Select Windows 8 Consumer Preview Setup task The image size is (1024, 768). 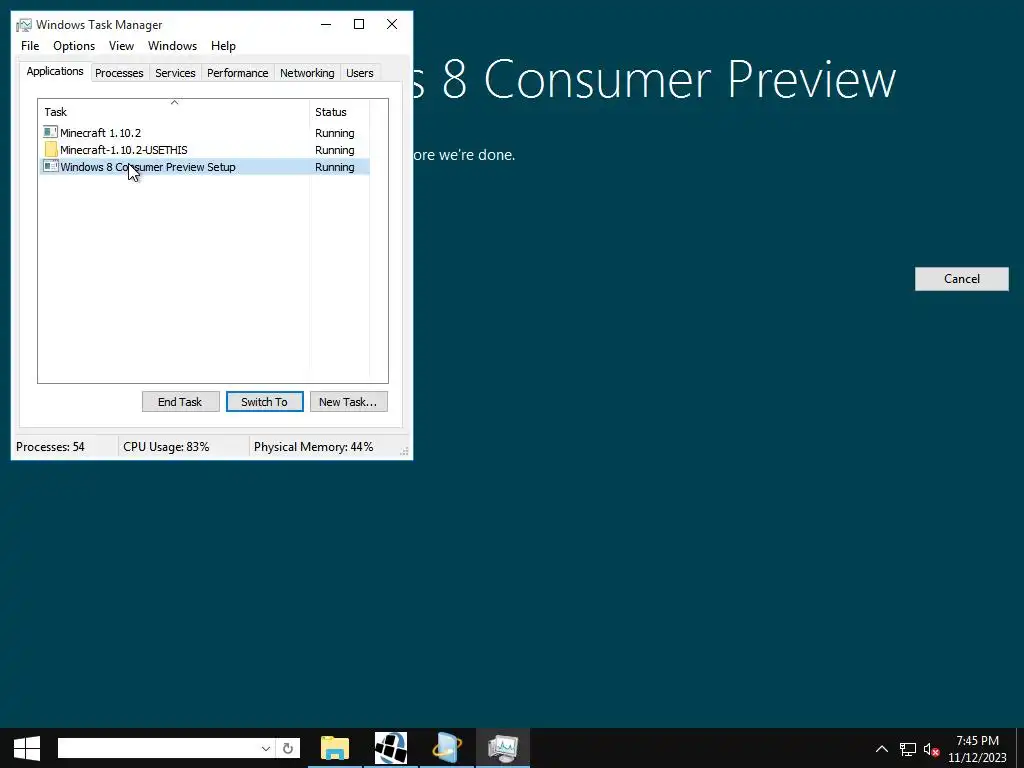tap(205, 167)
